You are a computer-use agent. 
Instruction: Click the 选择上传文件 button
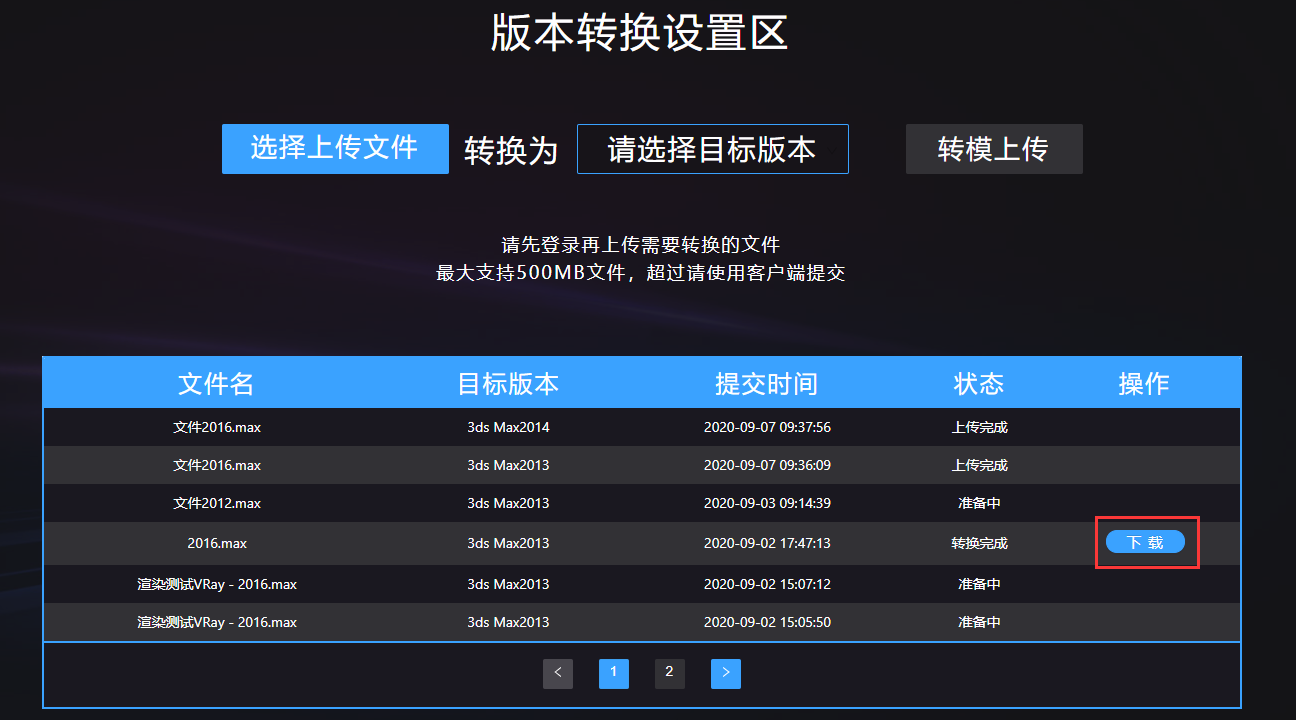(x=335, y=149)
